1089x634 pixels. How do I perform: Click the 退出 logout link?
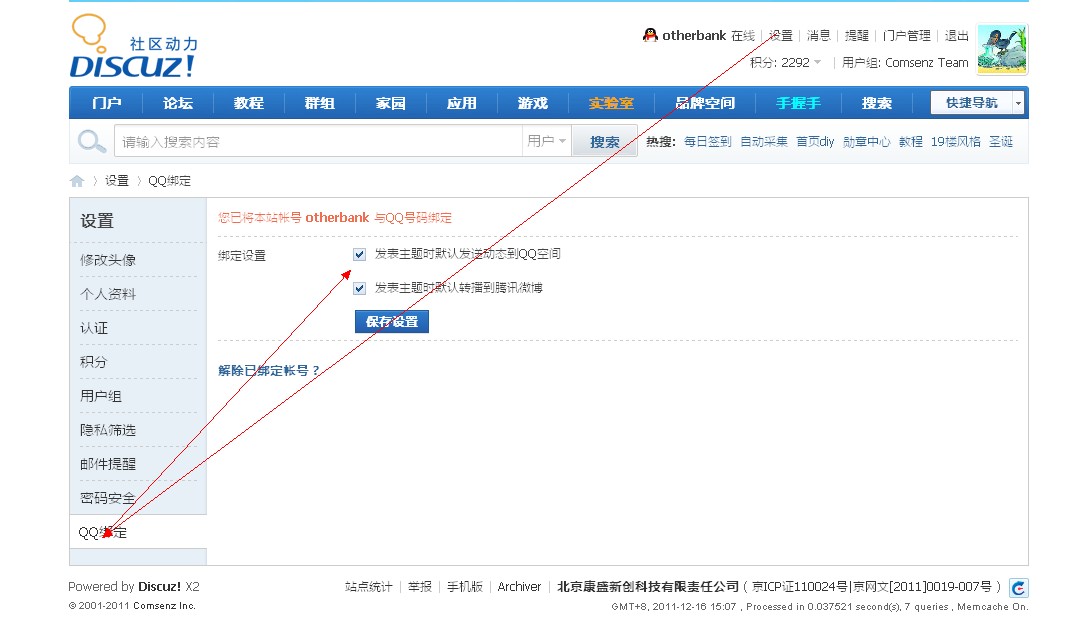point(956,36)
